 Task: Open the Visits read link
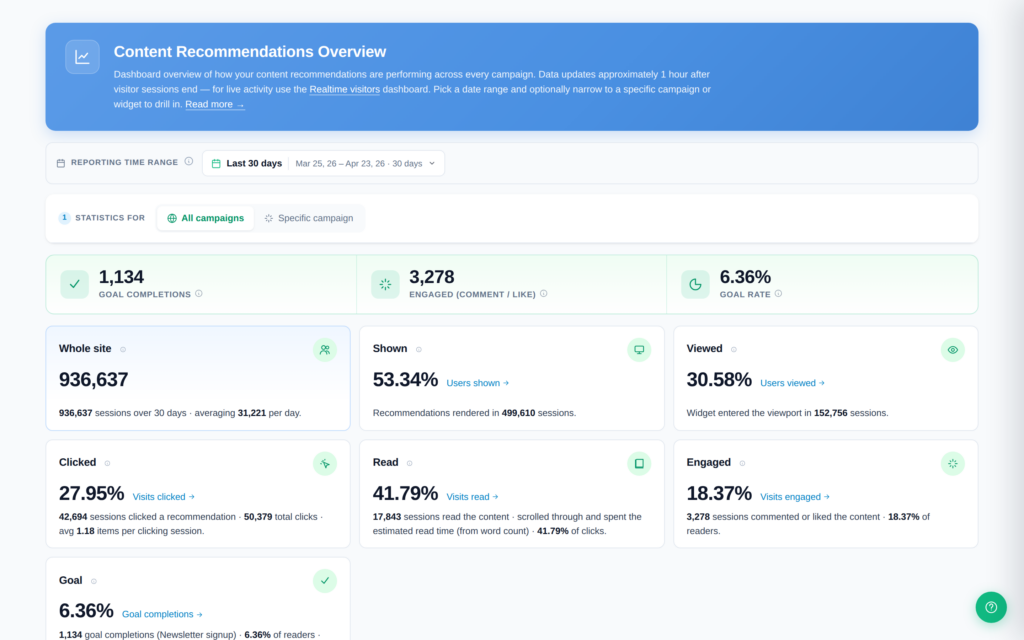point(472,496)
